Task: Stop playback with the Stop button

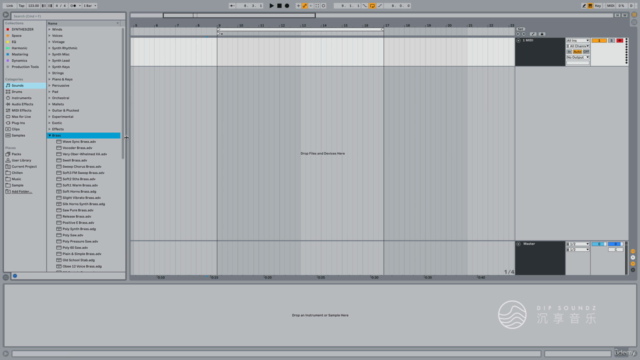Action: click(279, 6)
